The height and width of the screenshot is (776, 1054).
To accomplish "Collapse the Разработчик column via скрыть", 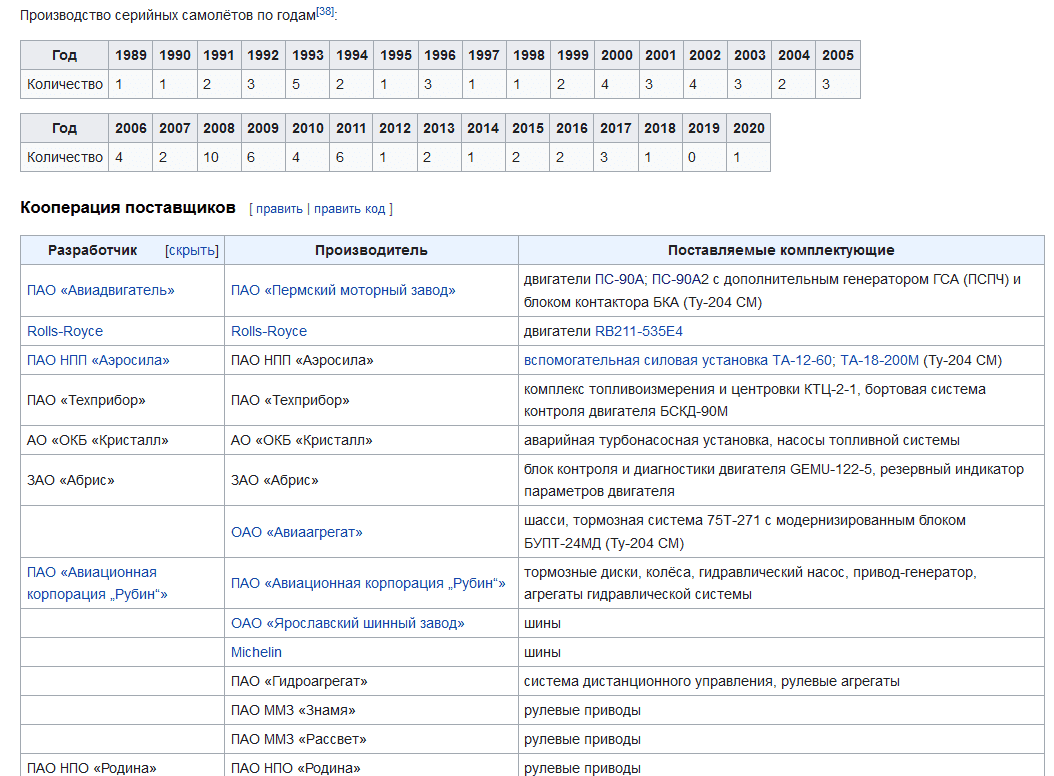I will coord(192,250).
